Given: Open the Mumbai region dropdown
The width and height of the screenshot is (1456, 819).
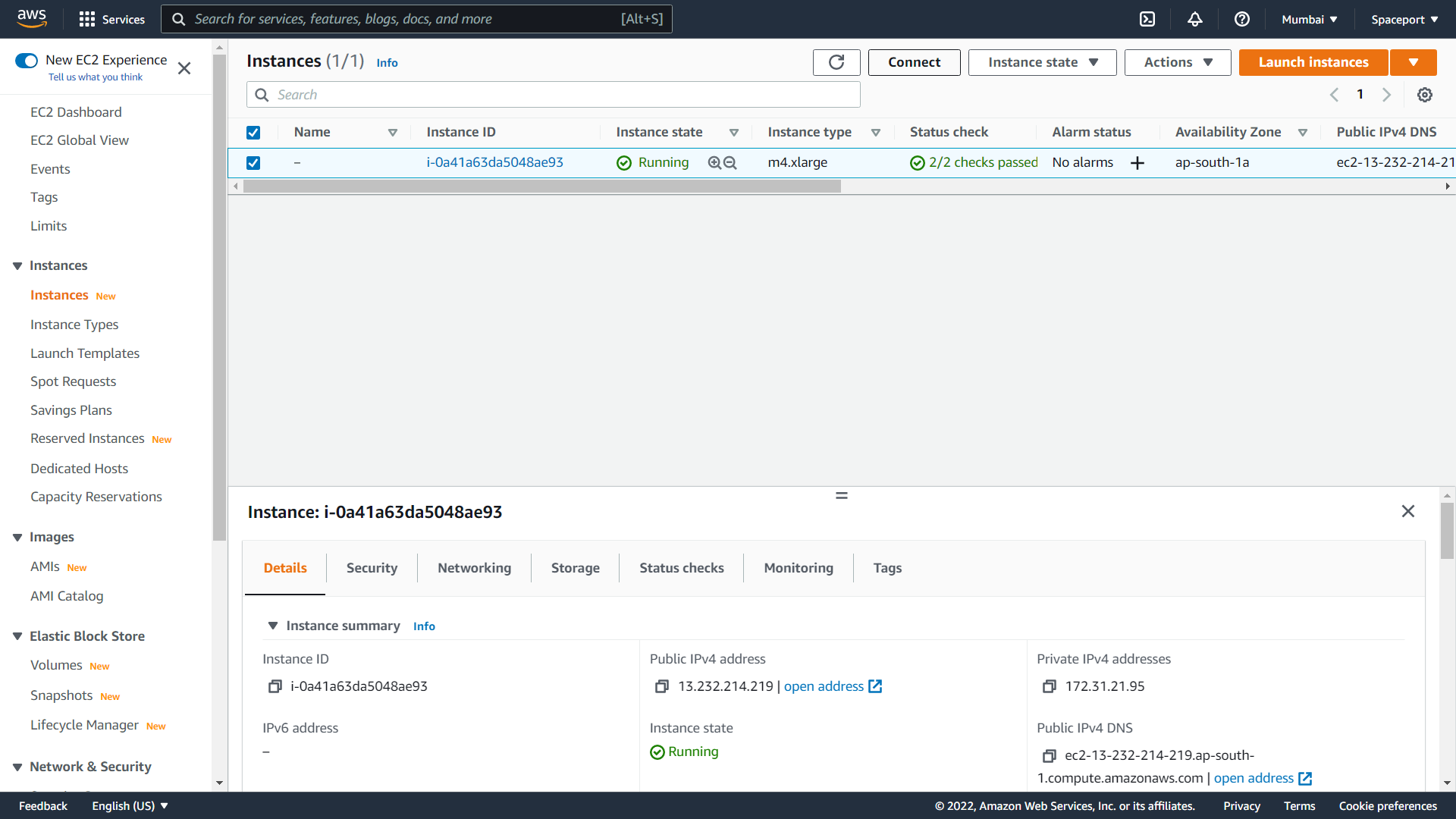Looking at the screenshot, I should pos(1310,19).
